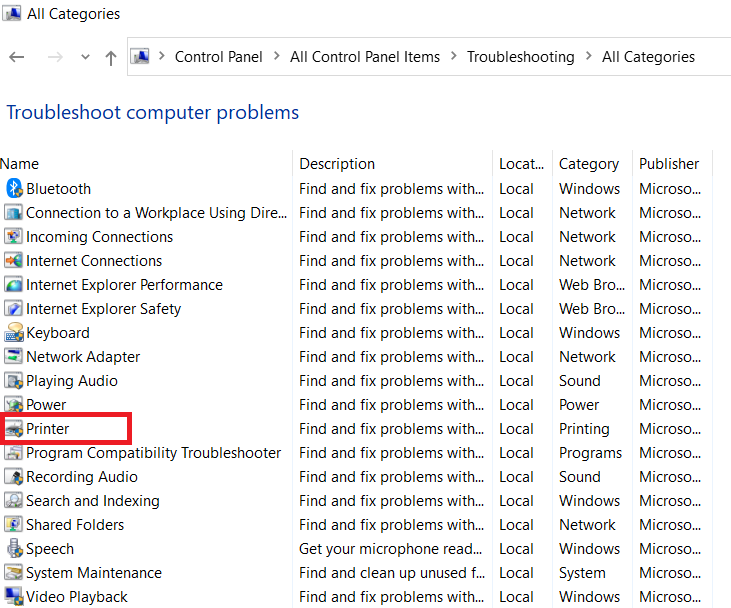Image resolution: width=731 pixels, height=608 pixels.
Task: Expand the chevron after Troubleshooting breadcrumb
Action: click(x=589, y=56)
